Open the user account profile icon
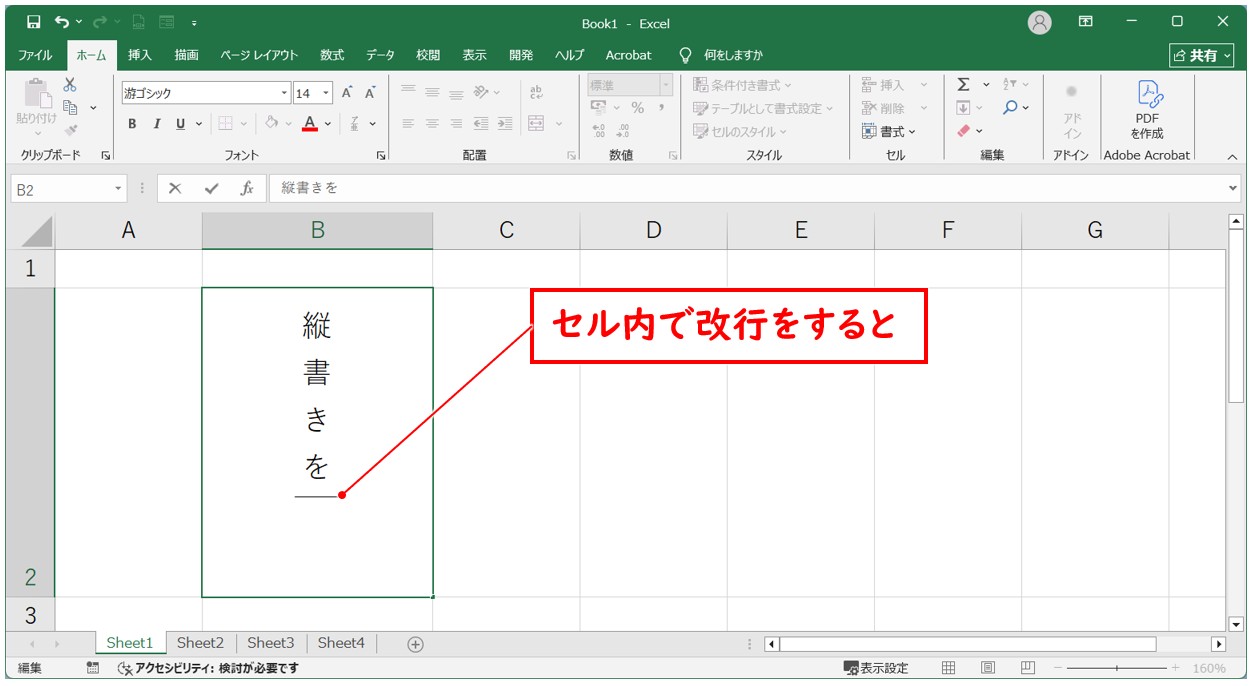Viewport: 1255px width, 686px height. (1040, 22)
